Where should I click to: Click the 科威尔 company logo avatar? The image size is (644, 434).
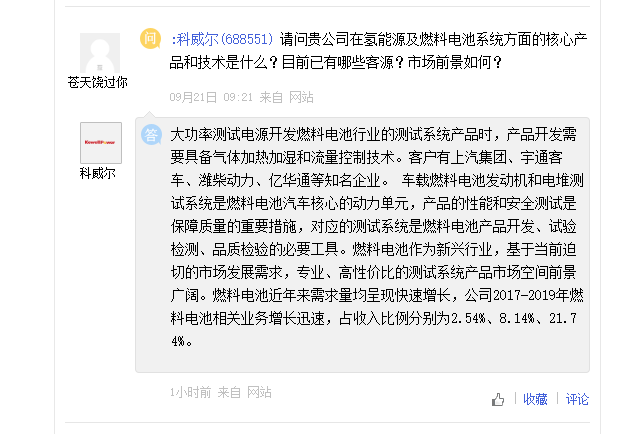coord(100,143)
